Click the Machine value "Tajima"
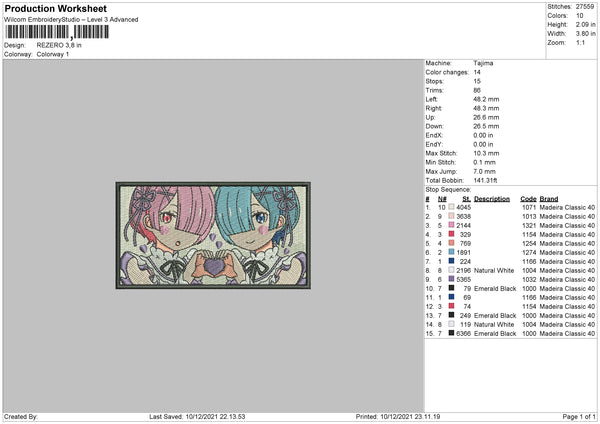The image size is (600, 424). click(x=483, y=63)
